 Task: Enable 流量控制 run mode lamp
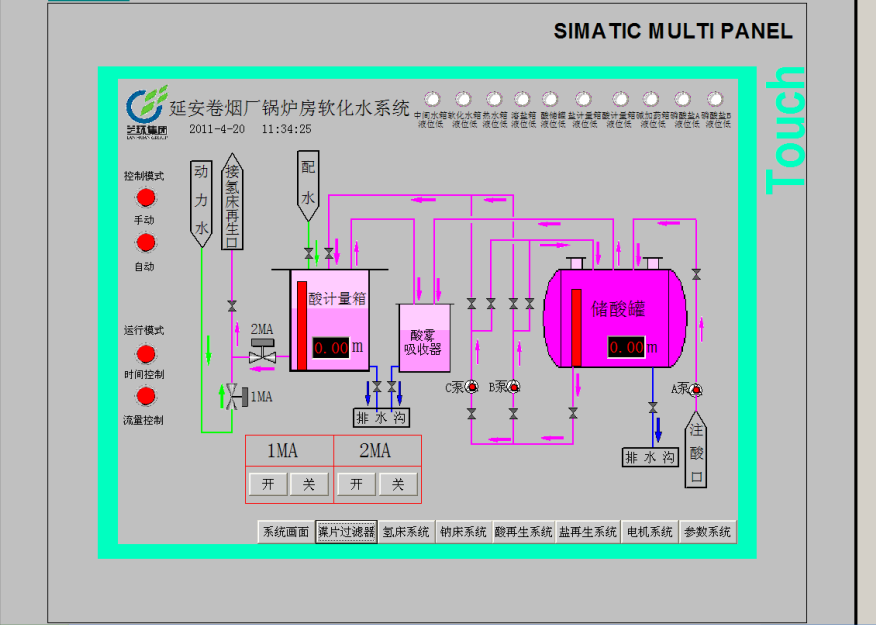point(146,398)
